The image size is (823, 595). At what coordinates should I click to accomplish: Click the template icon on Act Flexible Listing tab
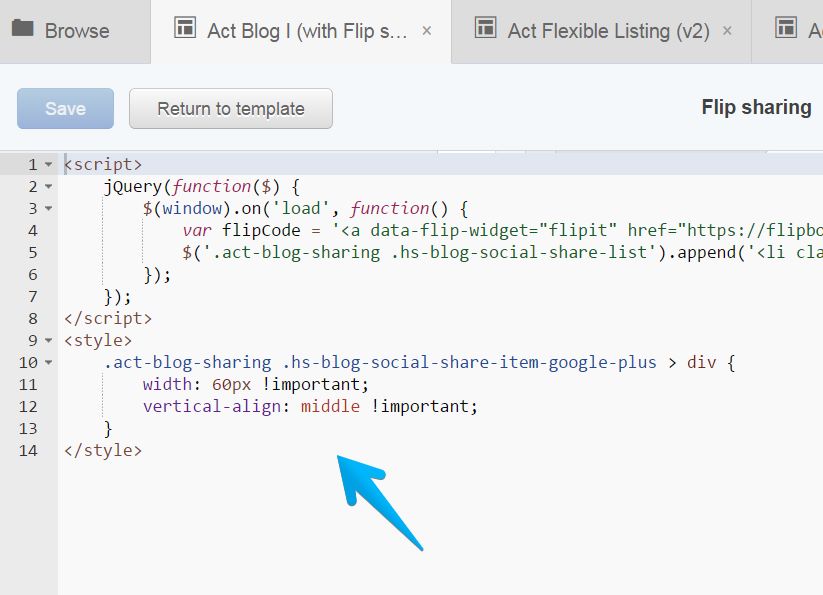pyautogui.click(x=485, y=29)
